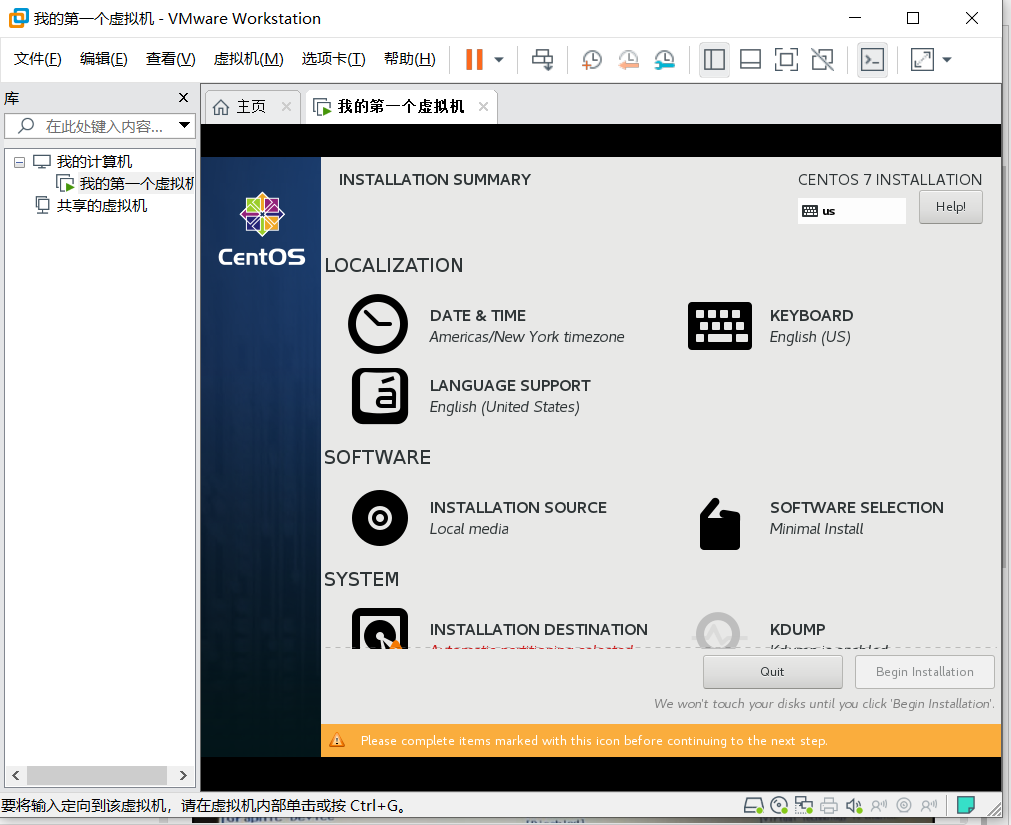The width and height of the screenshot is (1011, 825).
Task: Open the 虚拟机(M) menu
Action: (248, 59)
